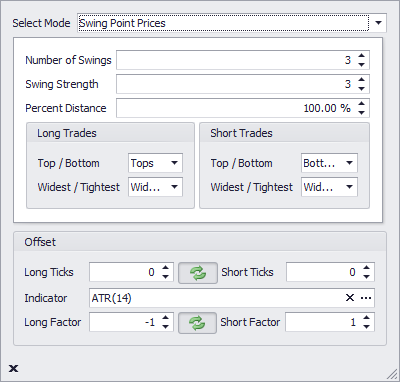Screen dimensions: 400x382
Task: Clear the ATR(14) indicator with the X icon
Action: coord(350,298)
